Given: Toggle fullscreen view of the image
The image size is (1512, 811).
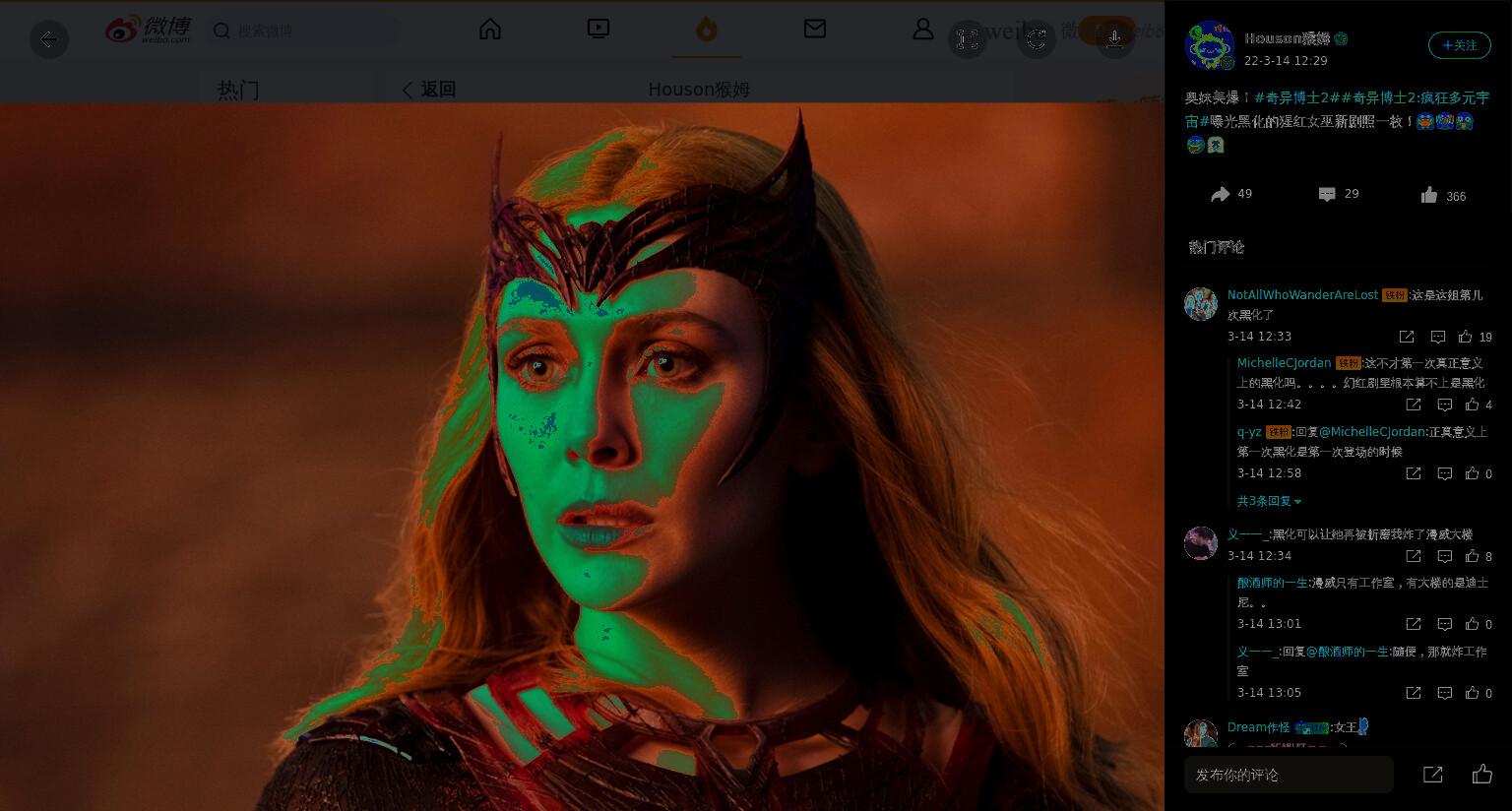Looking at the screenshot, I should tap(968, 39).
